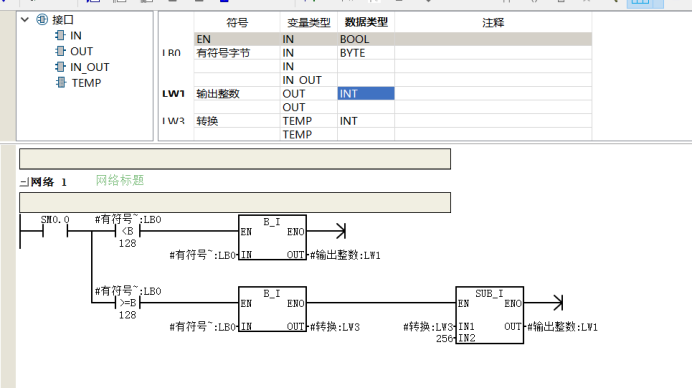Click comment cell of the EN row
The image size is (692, 388).
pos(493,39)
